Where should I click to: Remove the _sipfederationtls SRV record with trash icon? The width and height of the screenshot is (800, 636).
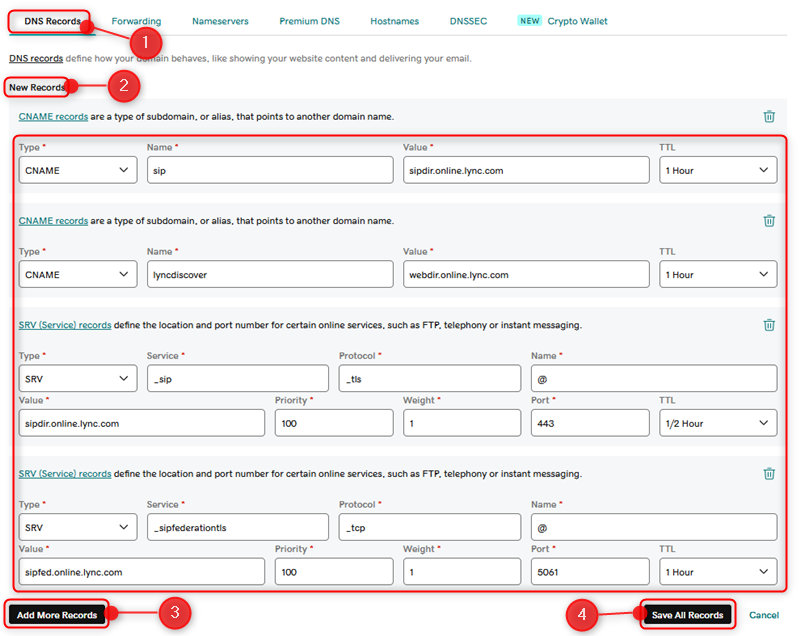coord(769,474)
